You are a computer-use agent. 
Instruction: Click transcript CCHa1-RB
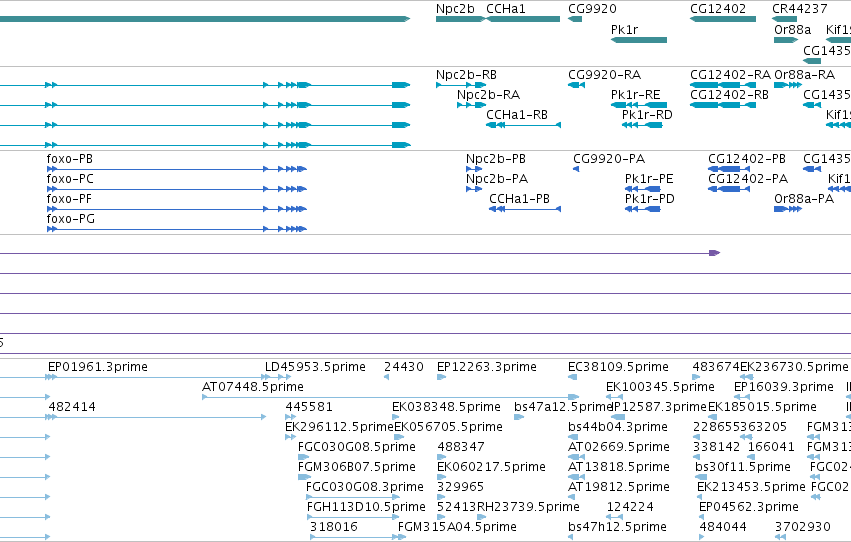[517, 115]
